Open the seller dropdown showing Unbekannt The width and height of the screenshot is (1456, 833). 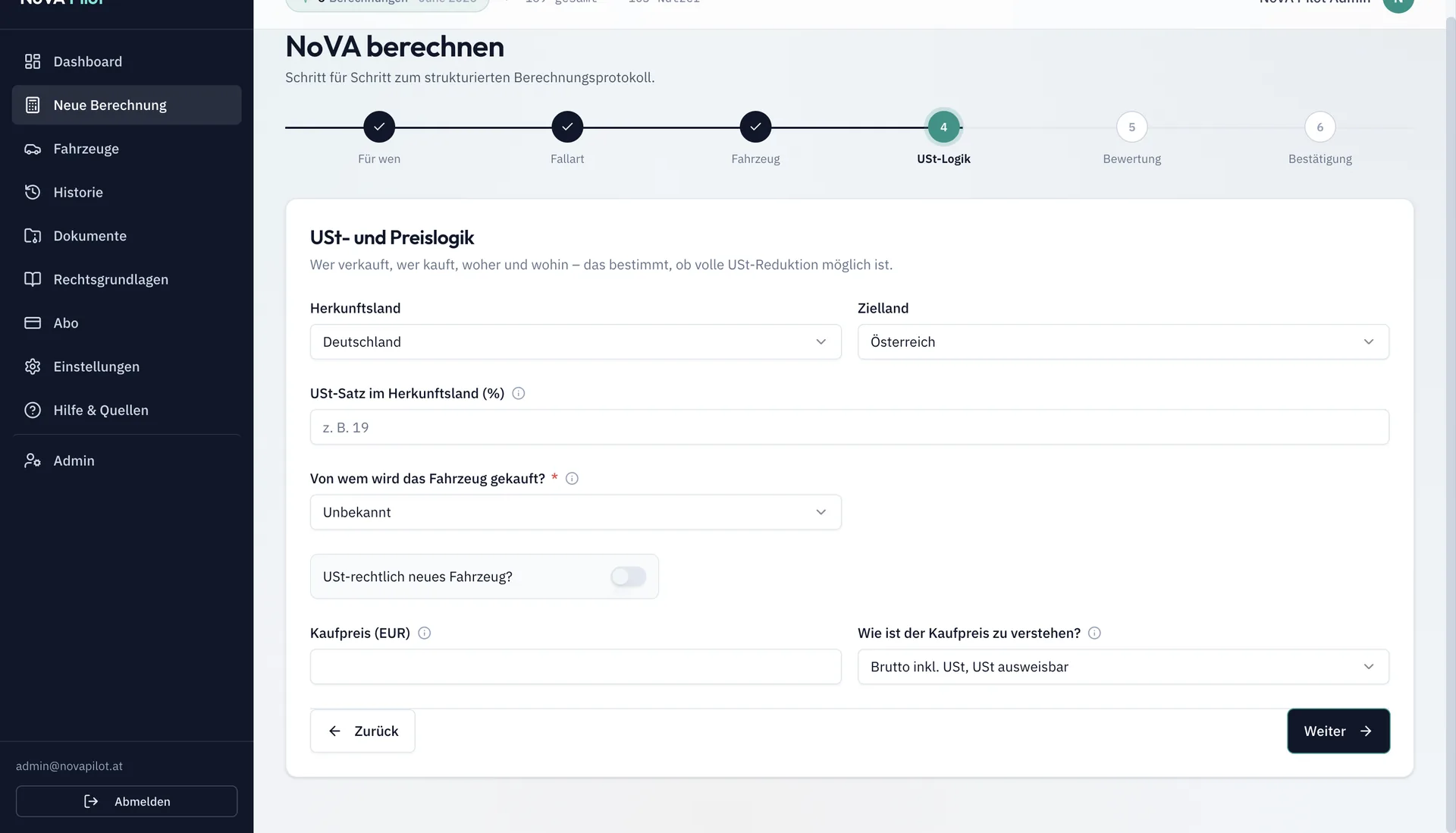pyautogui.click(x=576, y=512)
